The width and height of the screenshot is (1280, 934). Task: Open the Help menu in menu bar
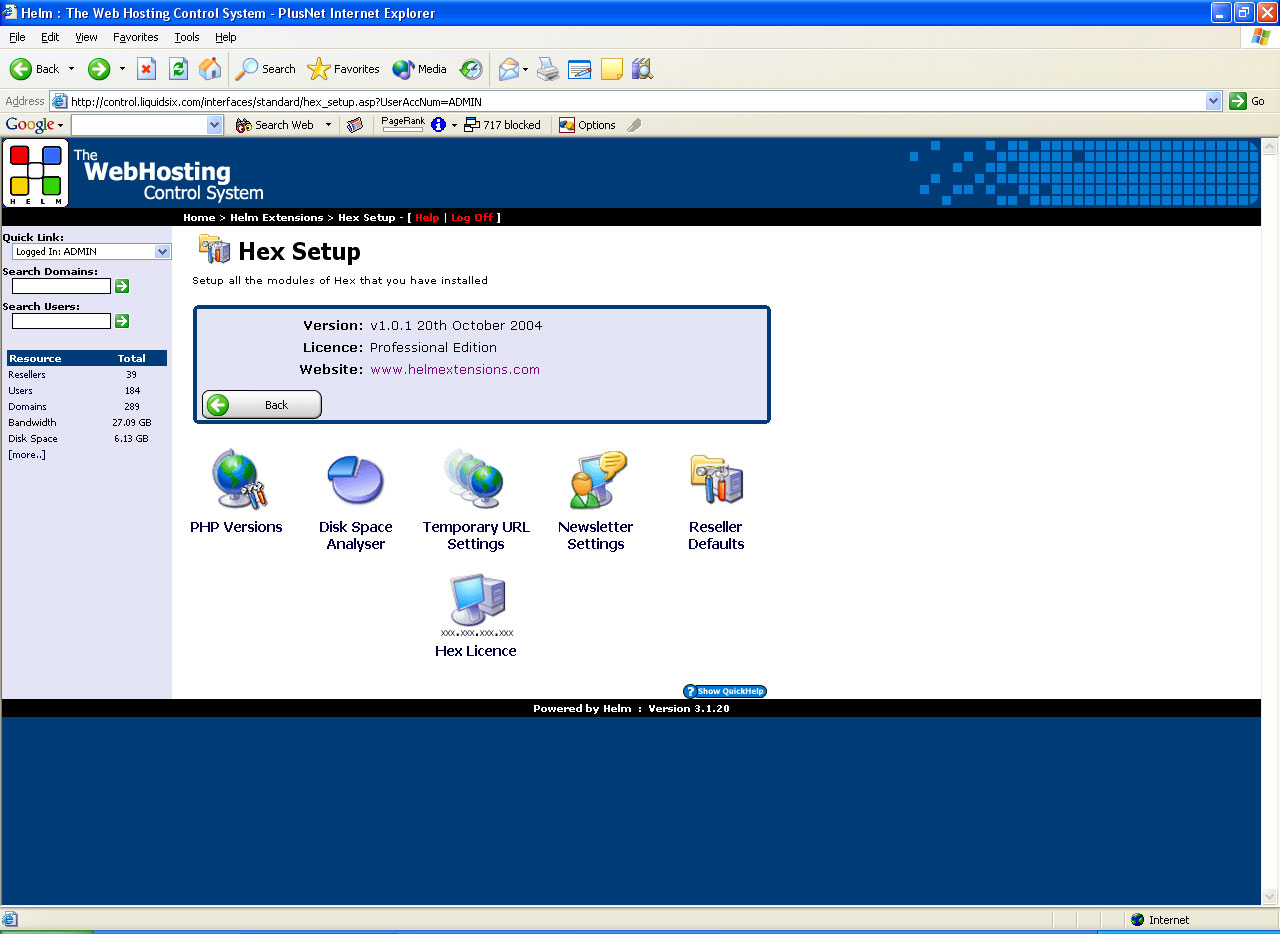click(226, 37)
